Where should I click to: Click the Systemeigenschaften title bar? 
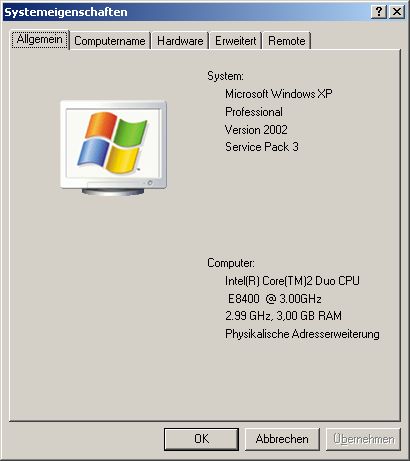click(x=187, y=12)
